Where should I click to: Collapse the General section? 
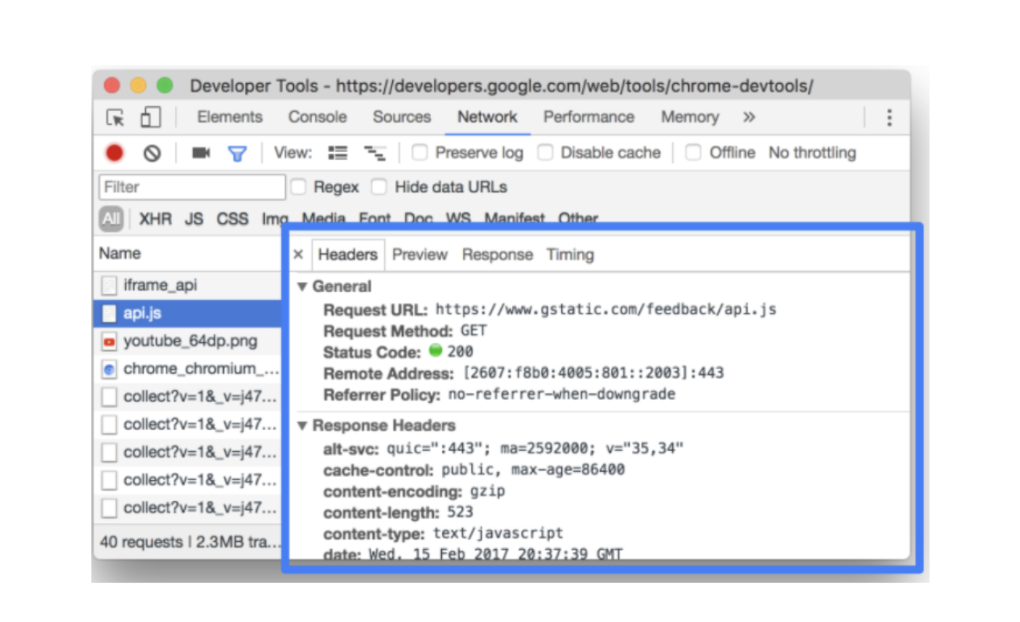point(303,287)
